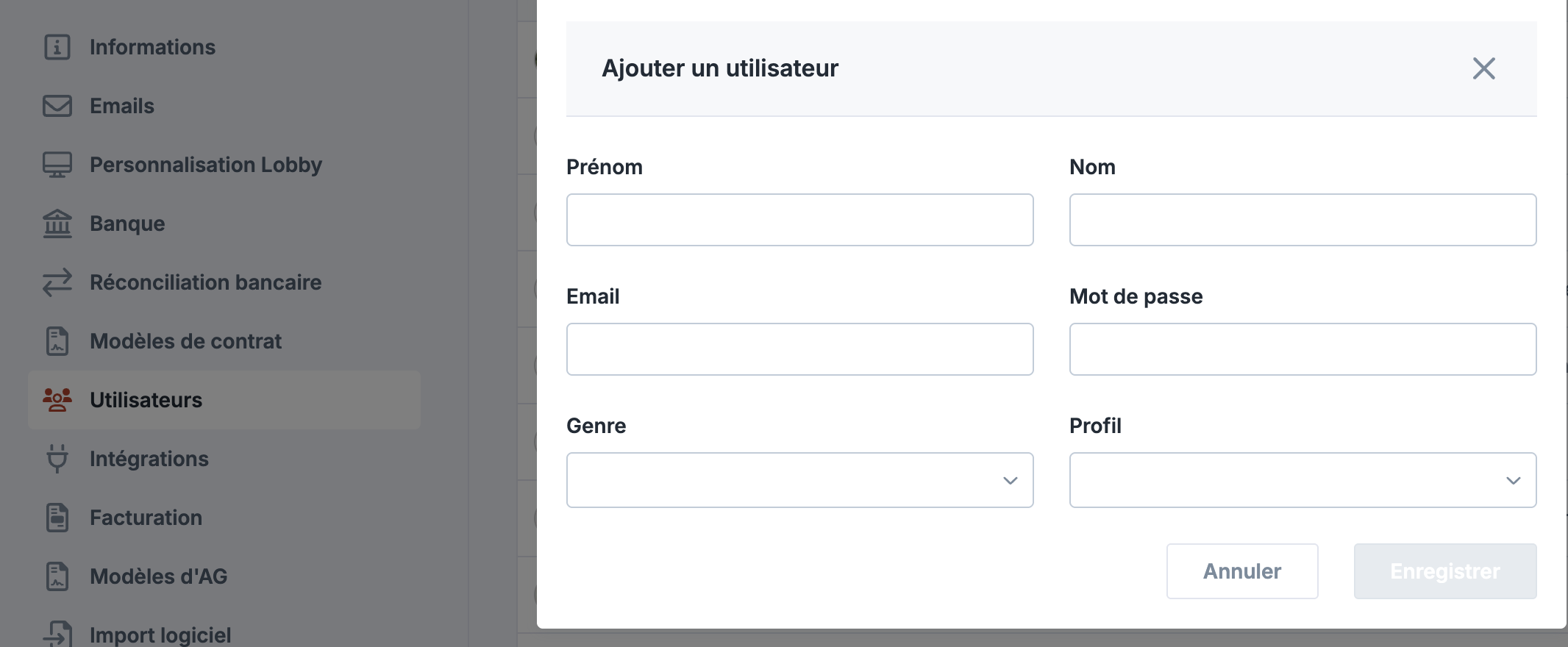Select Import logiciel in the sidebar
Screen dimensions: 1568x647
(160, 635)
